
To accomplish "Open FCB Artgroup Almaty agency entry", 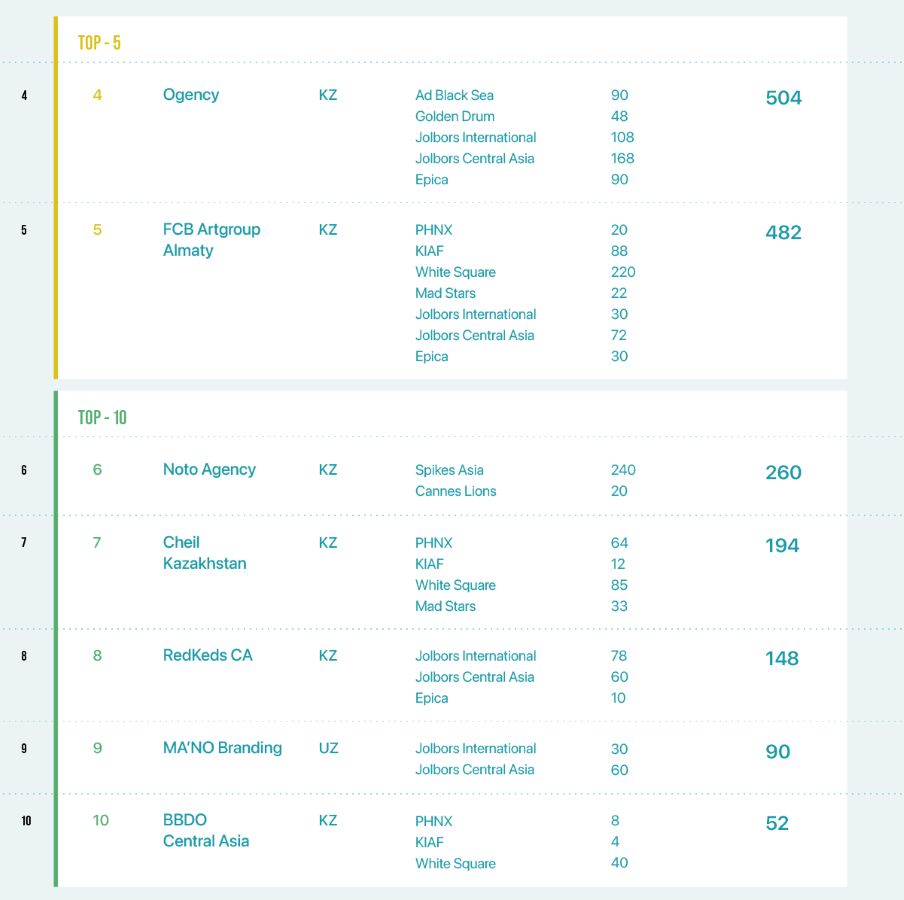I will click(x=211, y=240).
